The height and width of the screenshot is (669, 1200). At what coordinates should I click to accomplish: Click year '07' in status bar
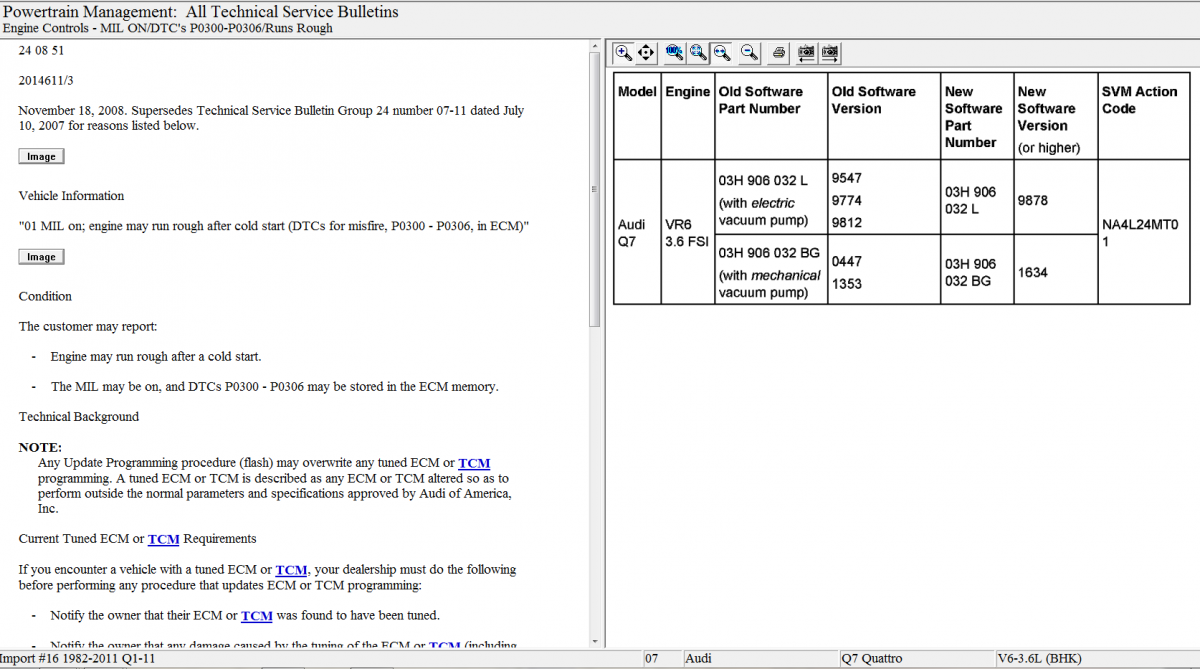651,659
